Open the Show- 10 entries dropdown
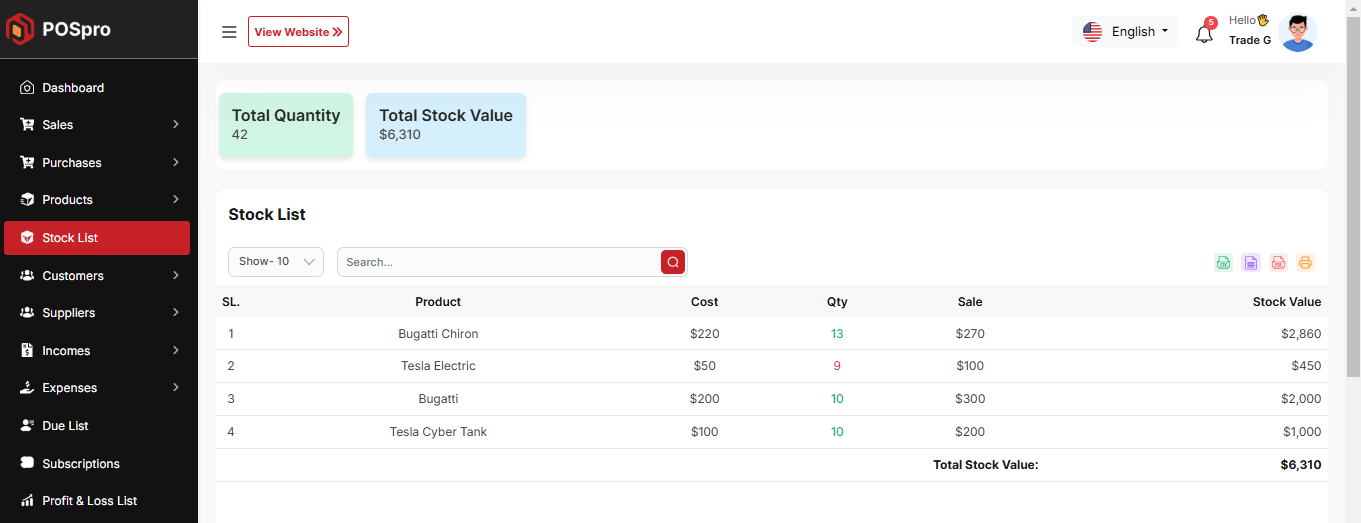Image resolution: width=1361 pixels, height=523 pixels. [276, 262]
